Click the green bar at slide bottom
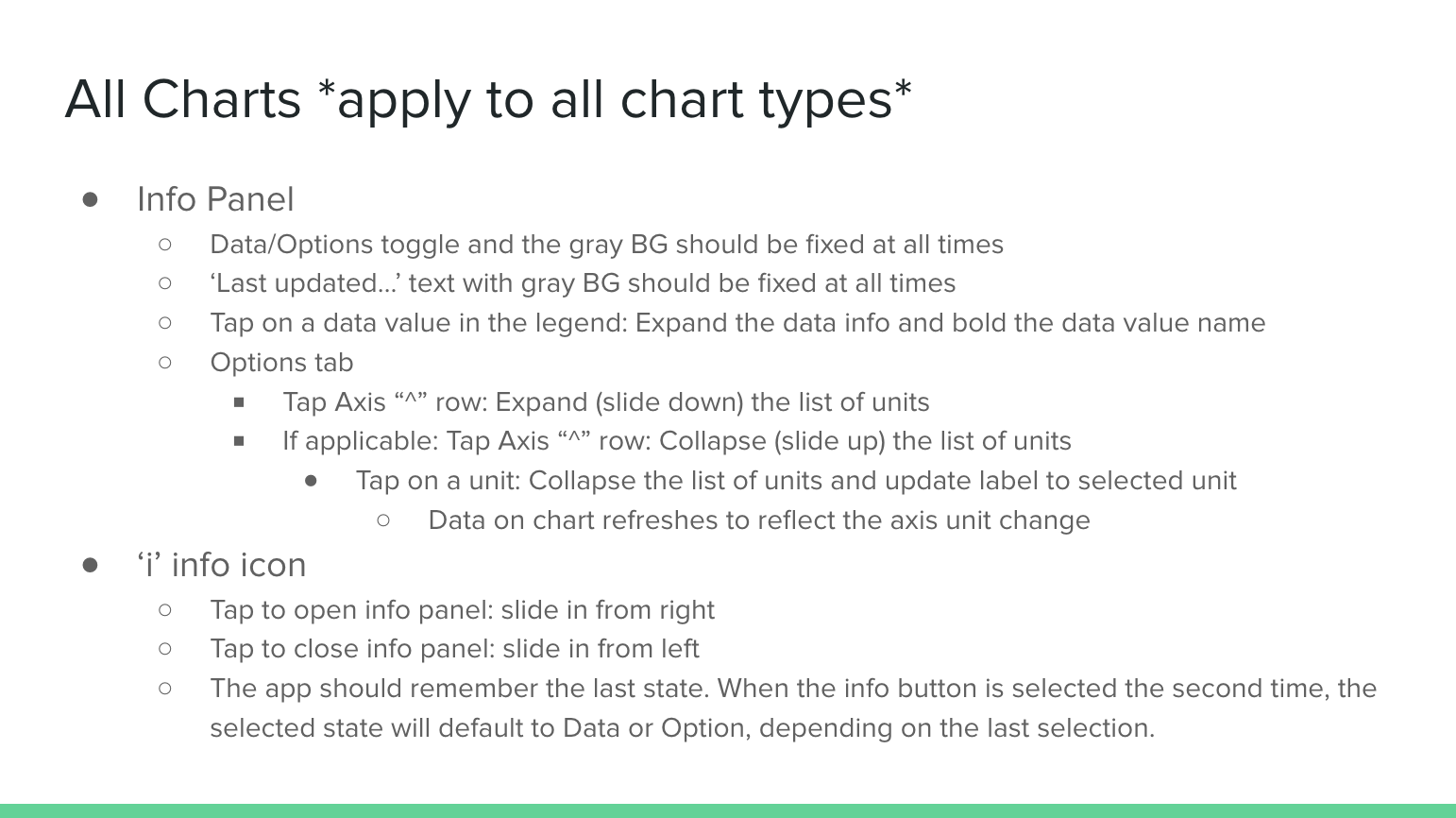This screenshot has height=818, width=1456. tap(728, 810)
